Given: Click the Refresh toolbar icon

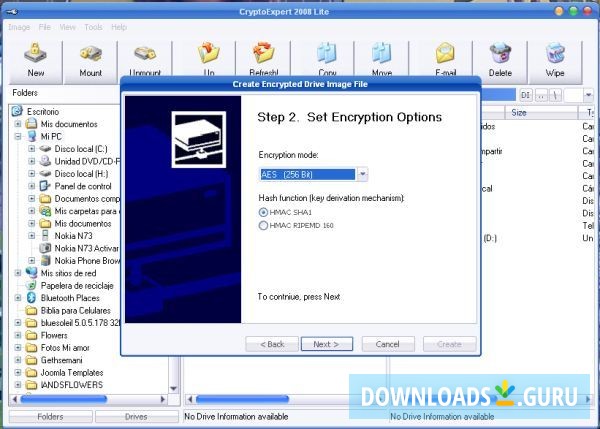Looking at the screenshot, I should 264,59.
